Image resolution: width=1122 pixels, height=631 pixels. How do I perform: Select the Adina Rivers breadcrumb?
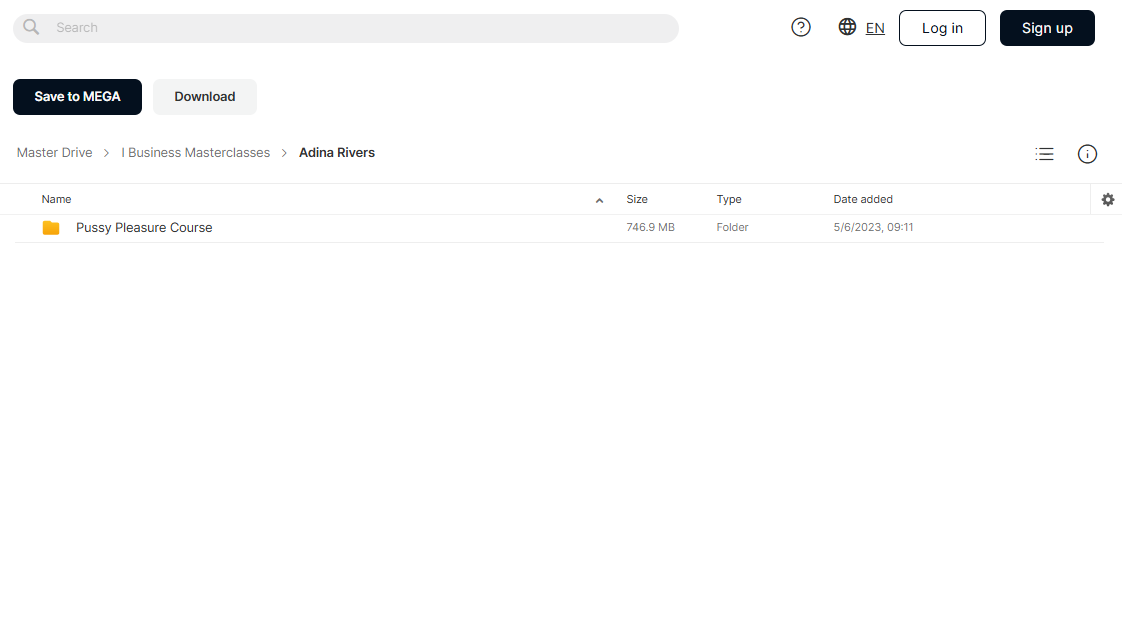click(x=337, y=152)
